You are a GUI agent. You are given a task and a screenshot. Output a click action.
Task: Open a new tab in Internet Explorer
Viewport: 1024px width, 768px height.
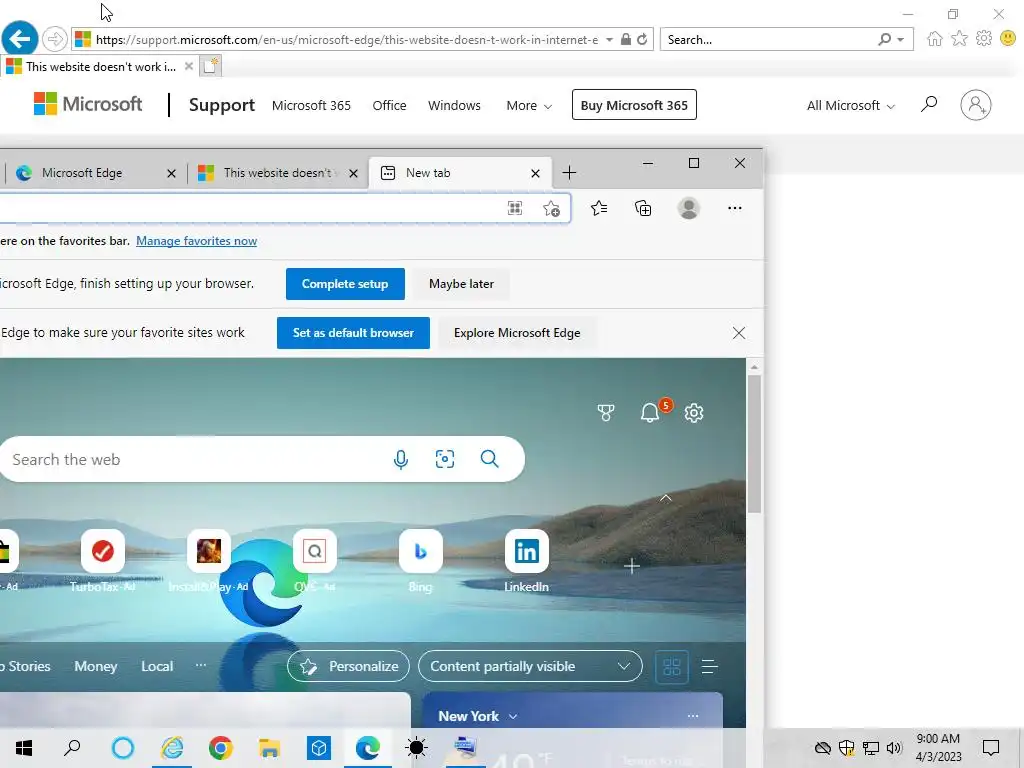click(x=210, y=66)
